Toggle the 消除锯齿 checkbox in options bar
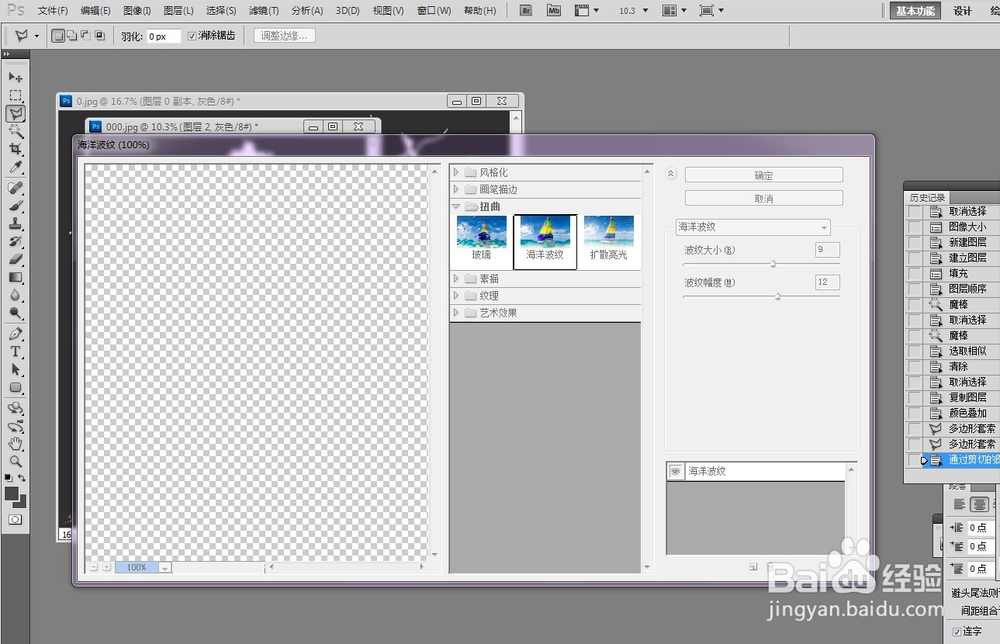 190,35
